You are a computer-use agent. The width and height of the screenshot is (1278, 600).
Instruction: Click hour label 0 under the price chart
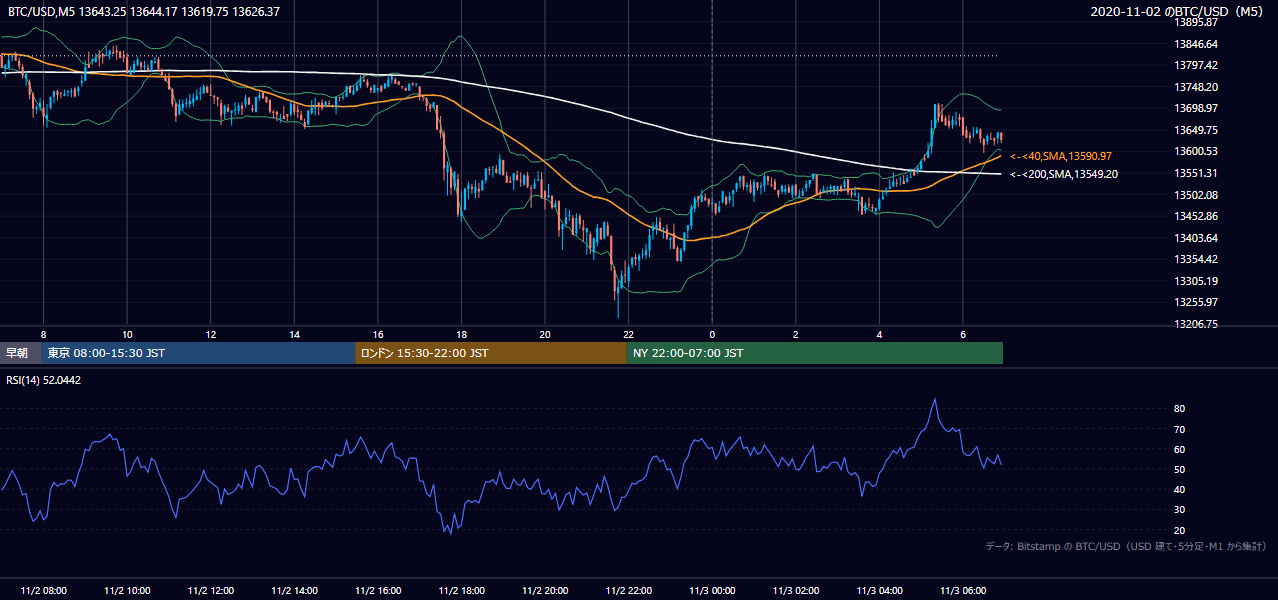pyautogui.click(x=712, y=334)
